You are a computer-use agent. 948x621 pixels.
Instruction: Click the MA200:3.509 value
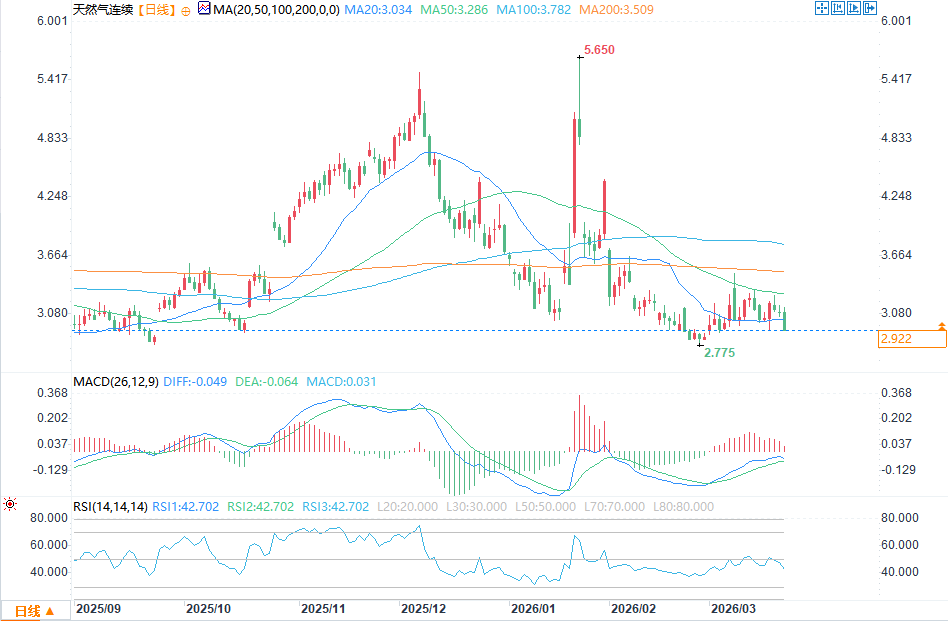coord(616,10)
